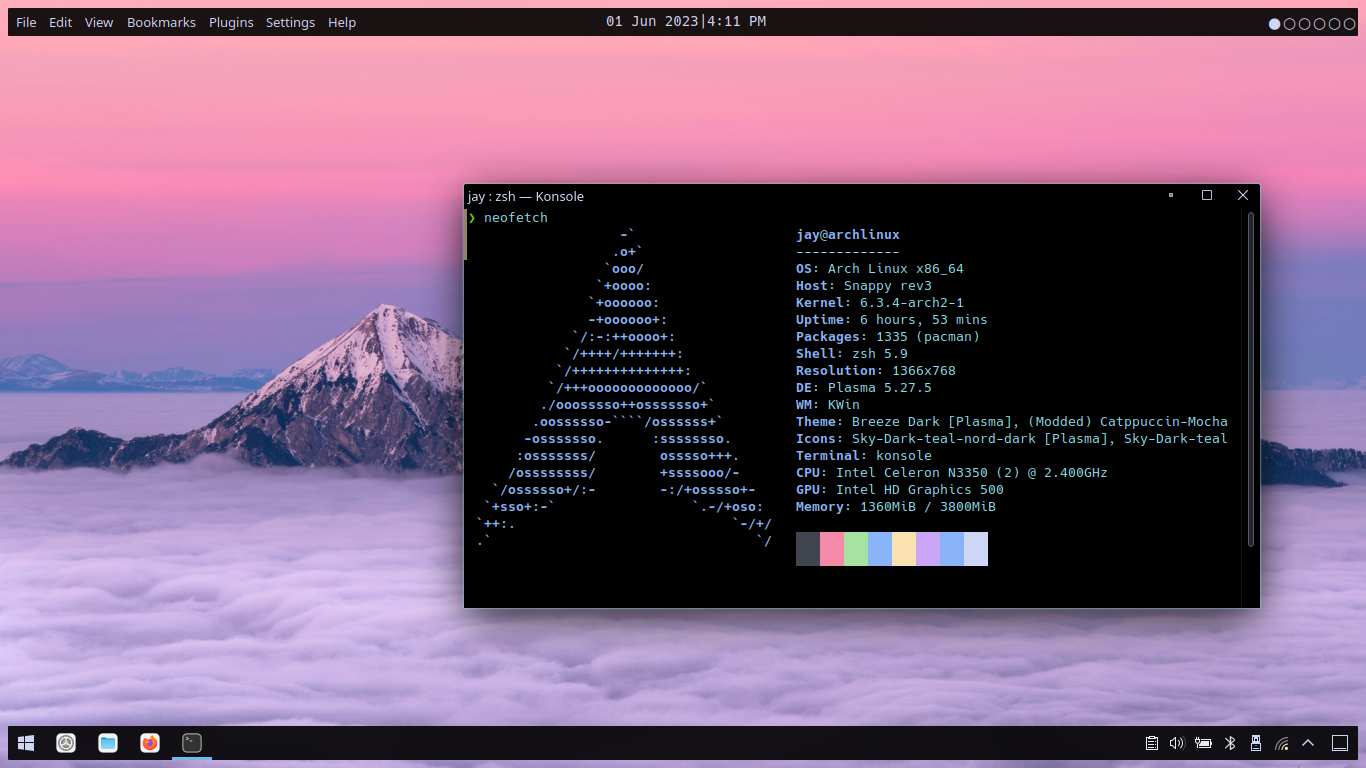Viewport: 1366px width, 768px height.
Task: Click the 'Shell: zsh 5.9' line
Action: [x=852, y=354]
